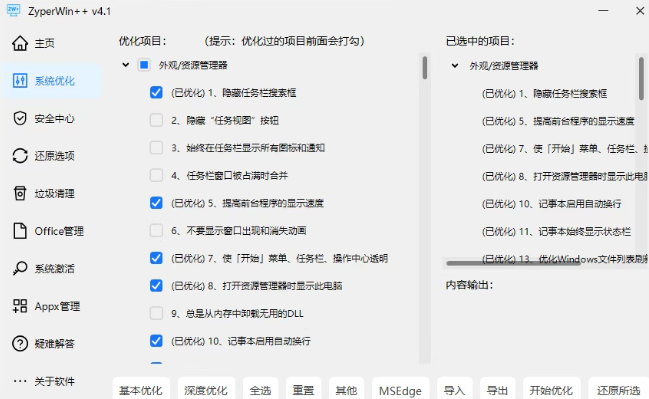Uncheck 7、使「开始」菜单透明 option
Viewport: 649px width, 399px height.
coord(156,258)
